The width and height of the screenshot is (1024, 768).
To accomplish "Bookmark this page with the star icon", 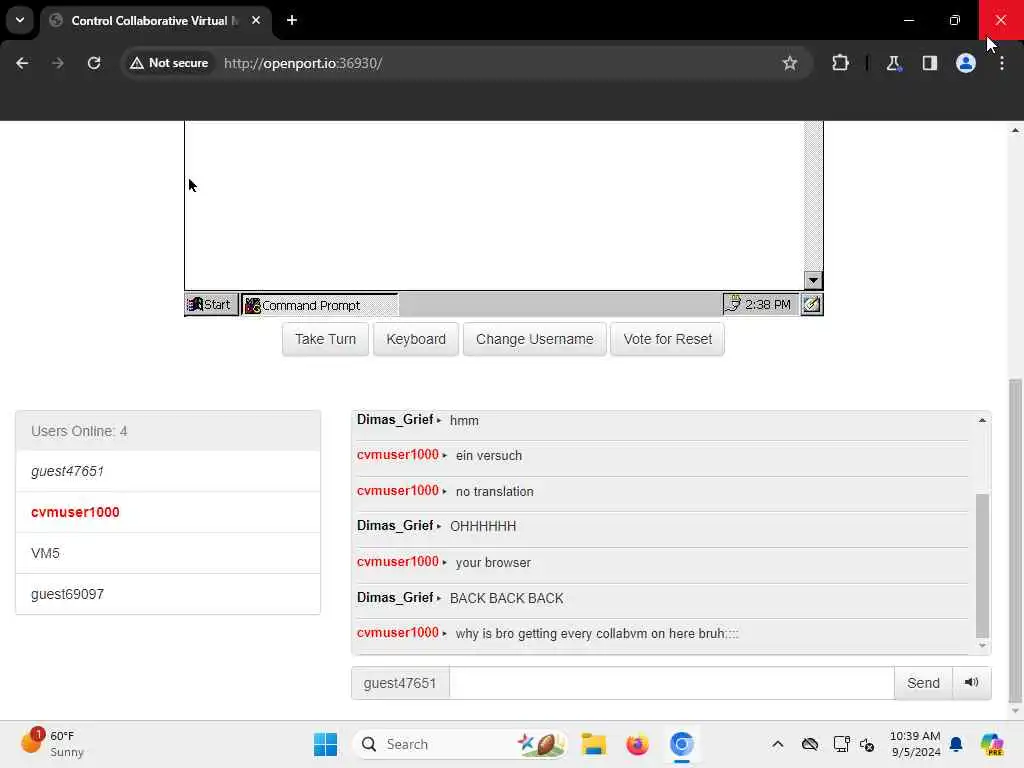I will click(790, 63).
